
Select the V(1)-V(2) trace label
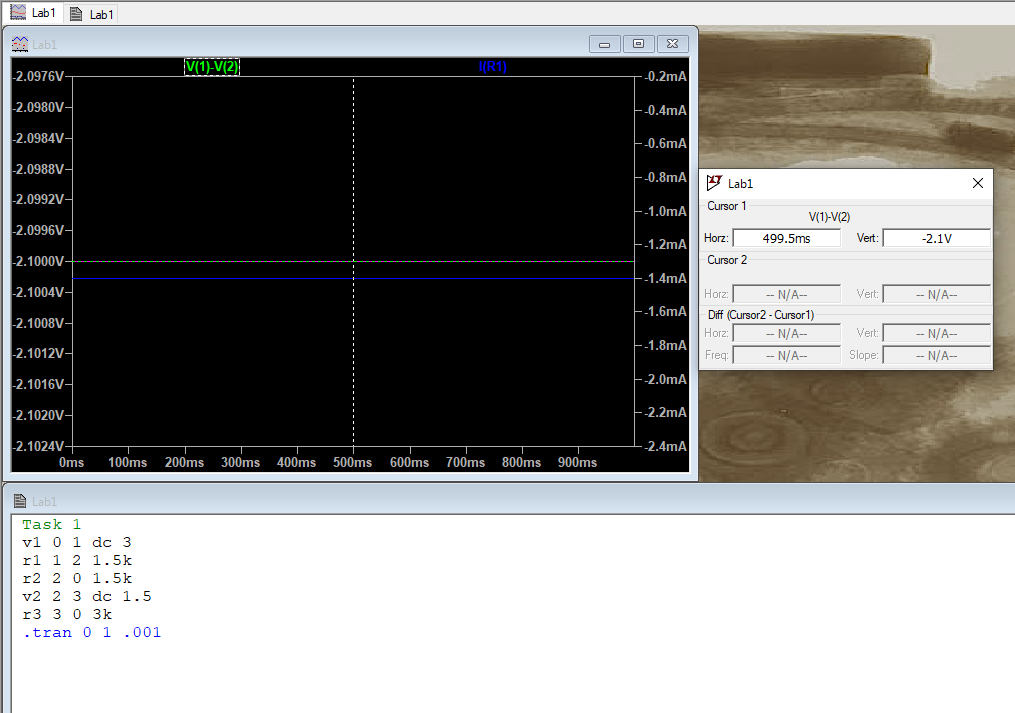tap(212, 66)
